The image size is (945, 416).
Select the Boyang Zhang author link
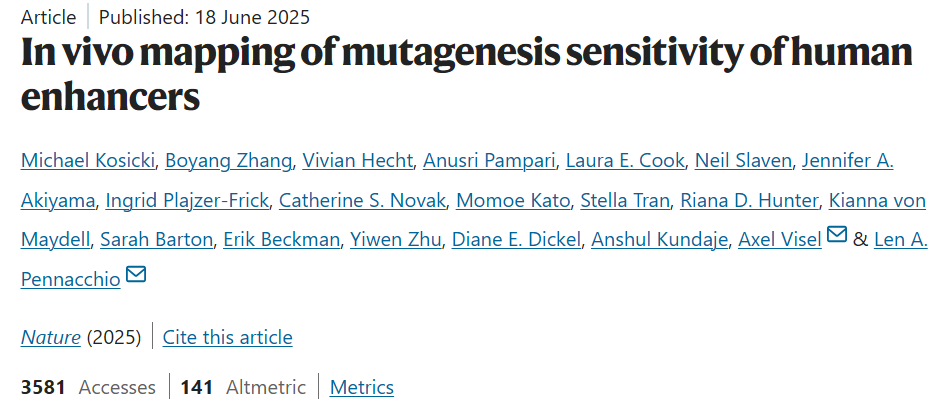(228, 160)
